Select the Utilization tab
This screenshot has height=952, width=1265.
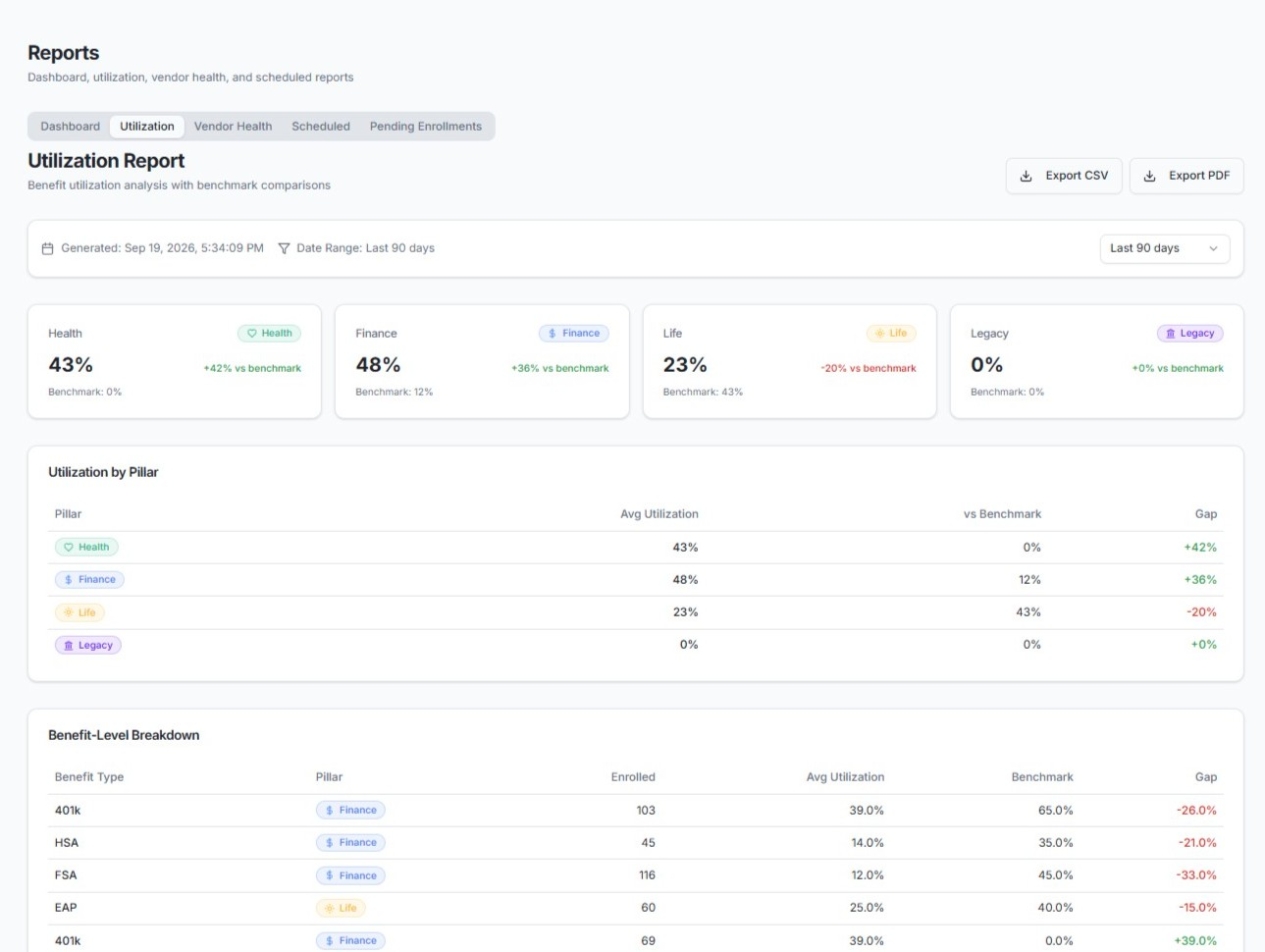[x=147, y=127]
